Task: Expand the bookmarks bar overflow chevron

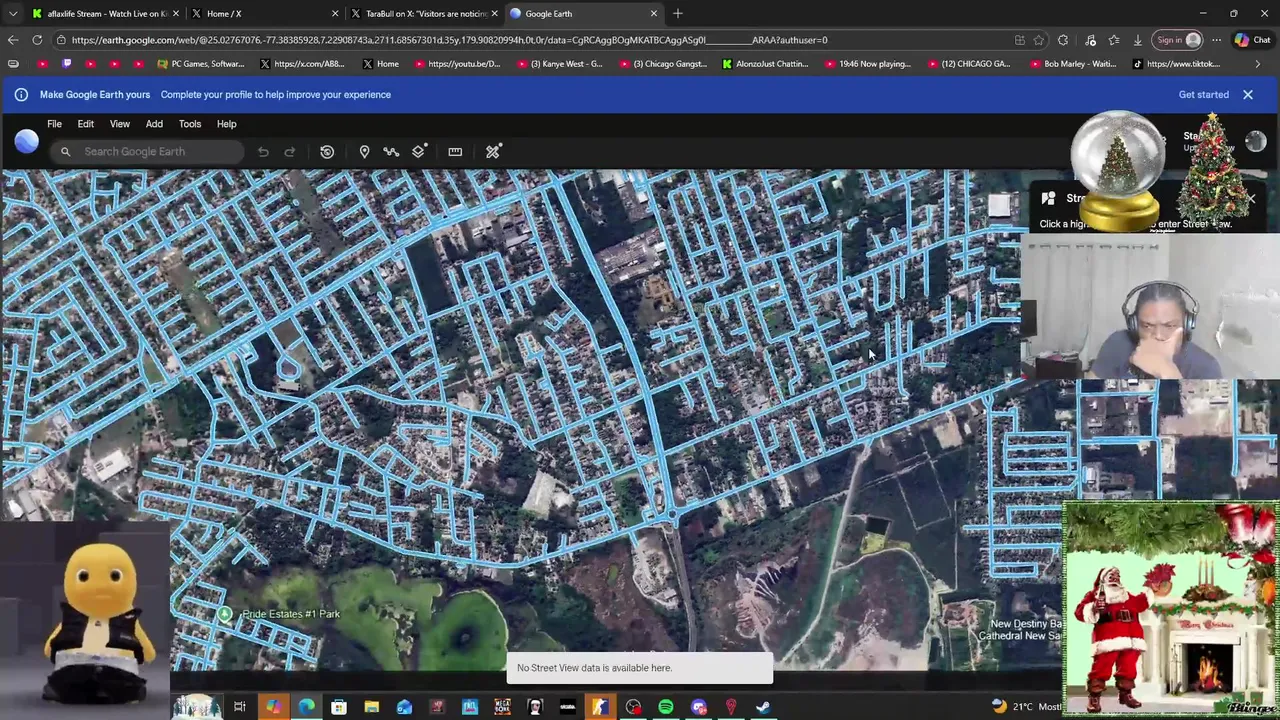Action: click(1258, 64)
